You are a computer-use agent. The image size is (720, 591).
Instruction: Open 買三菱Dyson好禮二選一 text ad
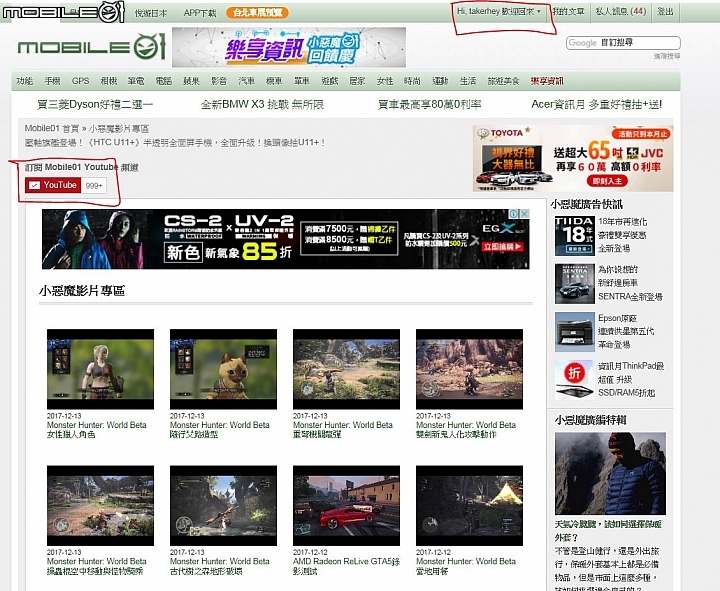click(95, 105)
